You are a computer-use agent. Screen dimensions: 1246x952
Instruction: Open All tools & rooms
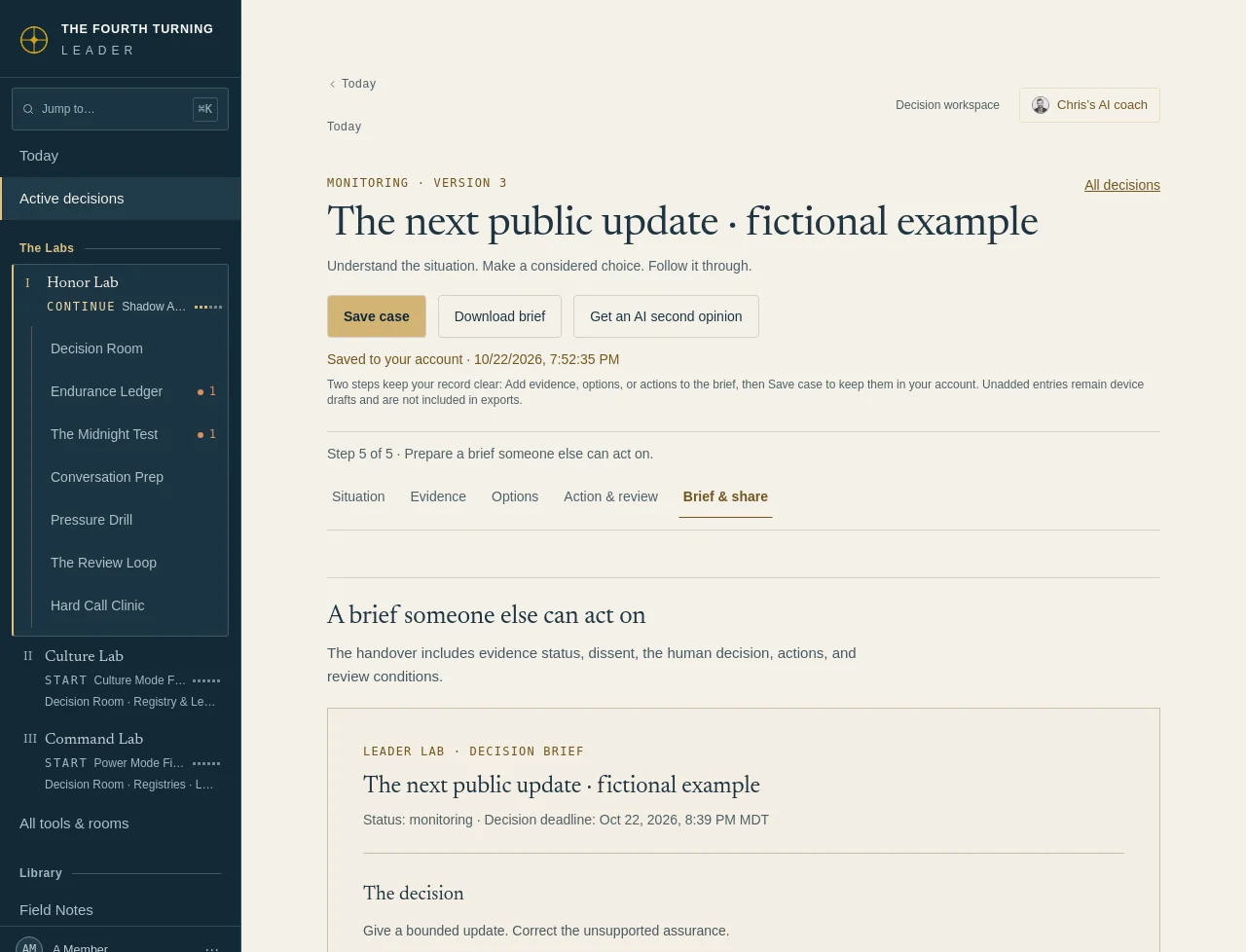[121, 824]
